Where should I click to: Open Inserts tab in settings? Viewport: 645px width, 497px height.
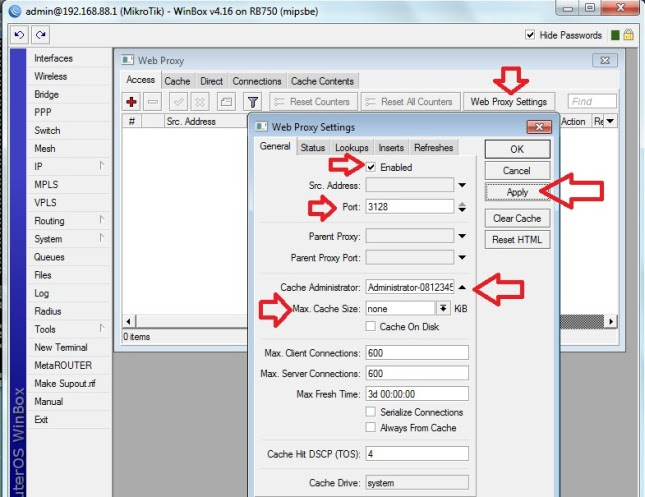(x=391, y=147)
